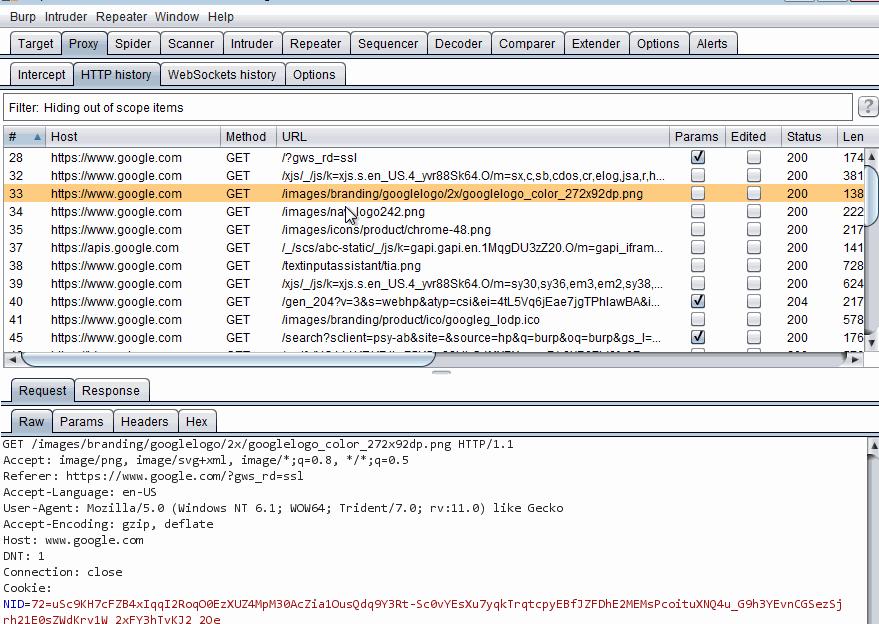This screenshot has width=879, height=624.
Task: Open the filter help question mark icon
Action: [x=868, y=108]
